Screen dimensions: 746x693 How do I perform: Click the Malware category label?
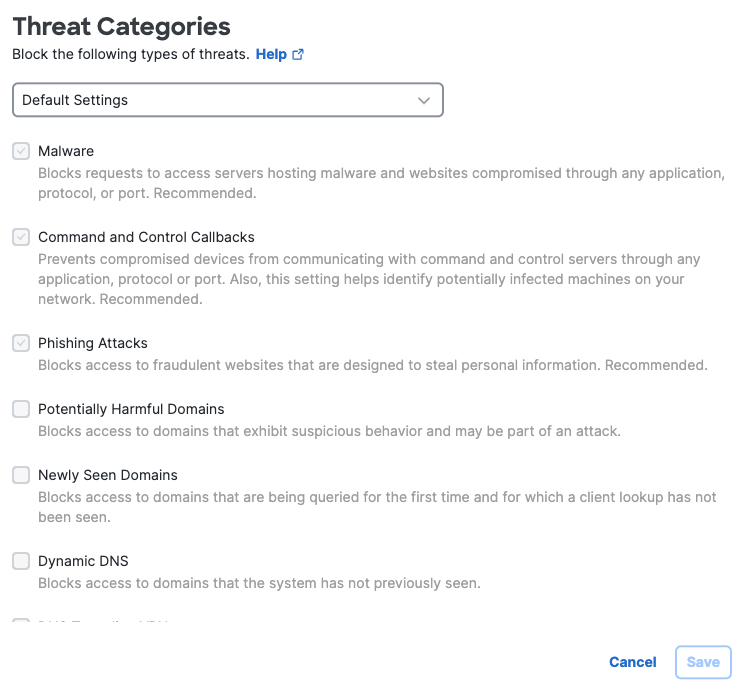66,151
